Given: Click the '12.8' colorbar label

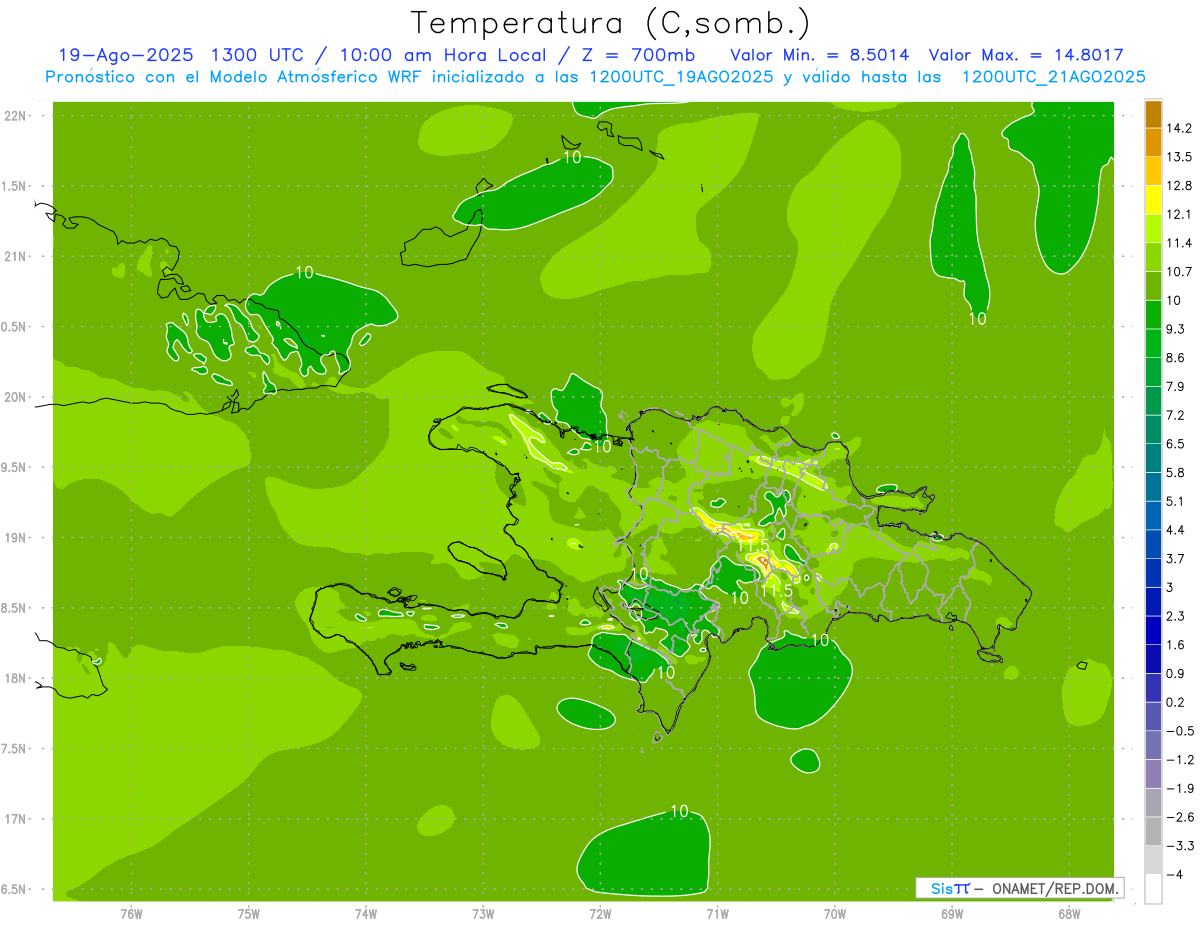Looking at the screenshot, I should (x=1179, y=185).
